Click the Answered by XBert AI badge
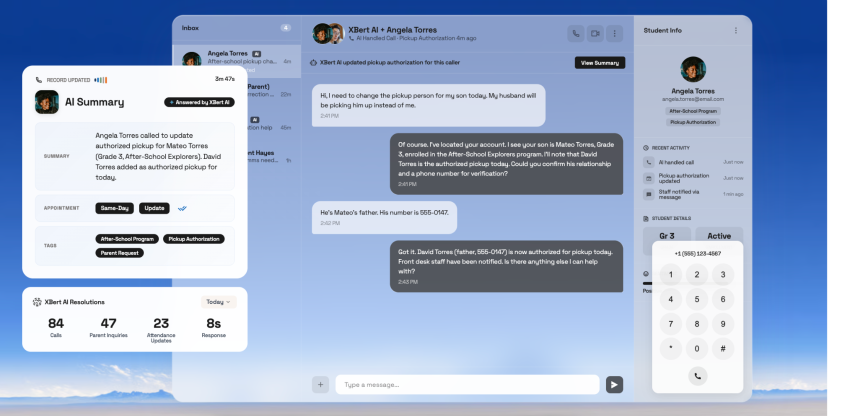850x416 pixels. point(199,102)
